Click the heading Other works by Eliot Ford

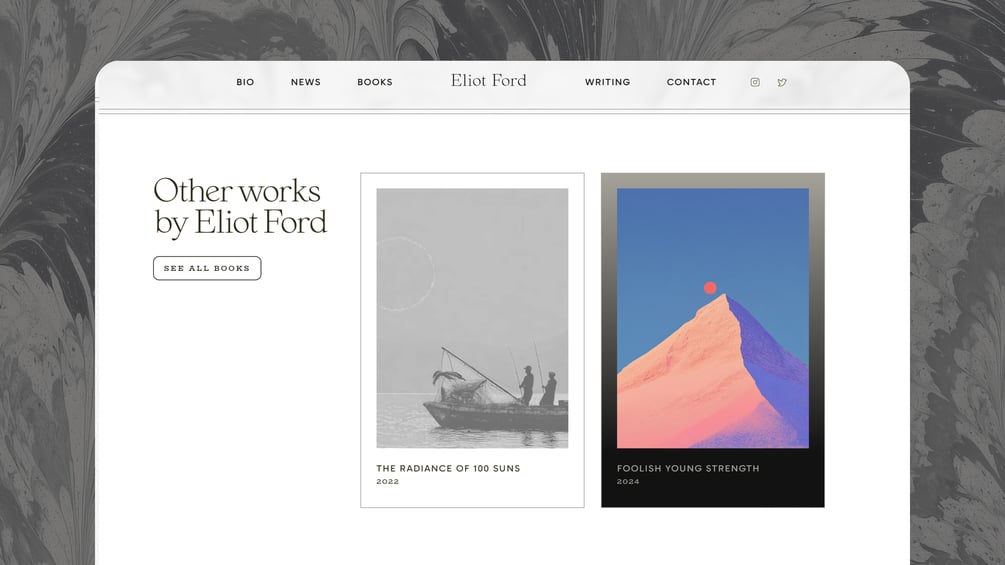(240, 207)
